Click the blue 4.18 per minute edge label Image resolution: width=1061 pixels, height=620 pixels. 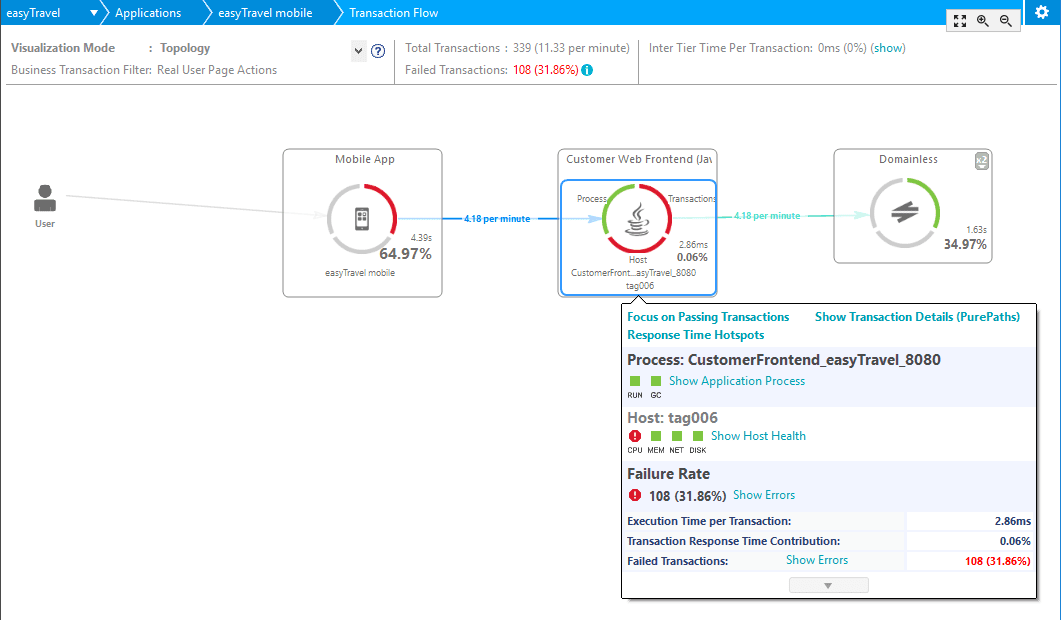497,219
